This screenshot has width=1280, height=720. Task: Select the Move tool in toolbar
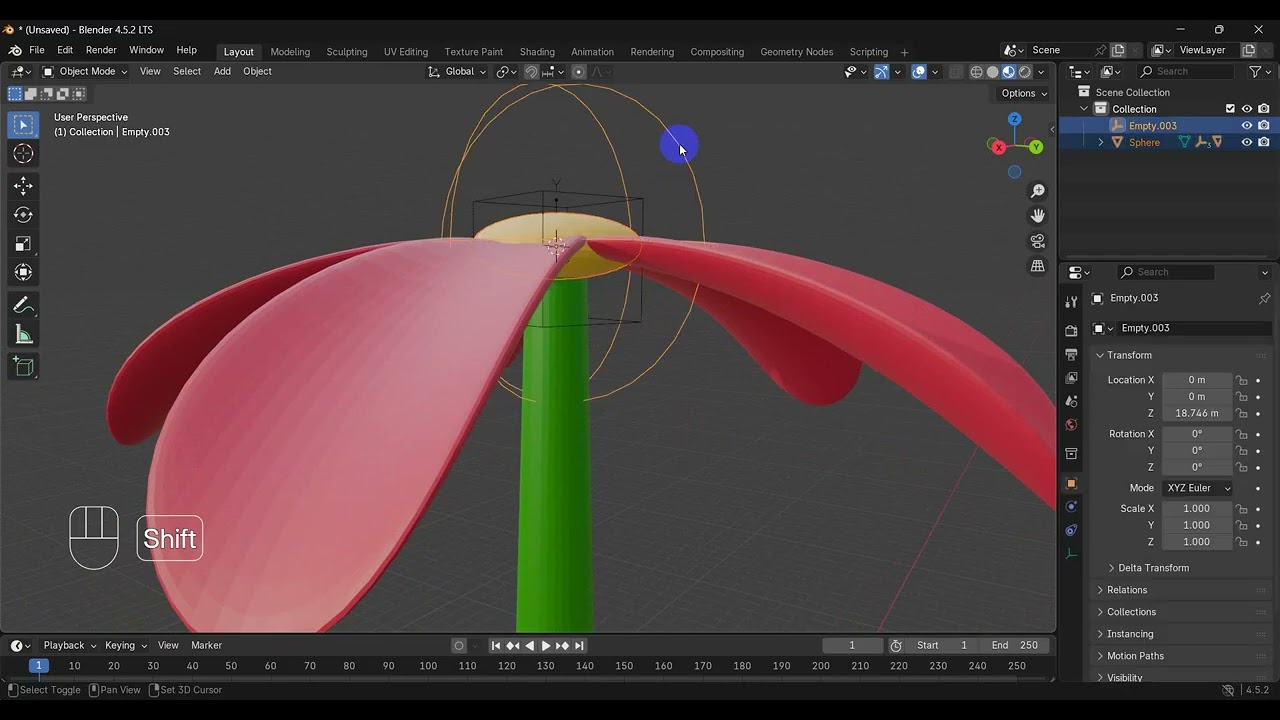[23, 186]
